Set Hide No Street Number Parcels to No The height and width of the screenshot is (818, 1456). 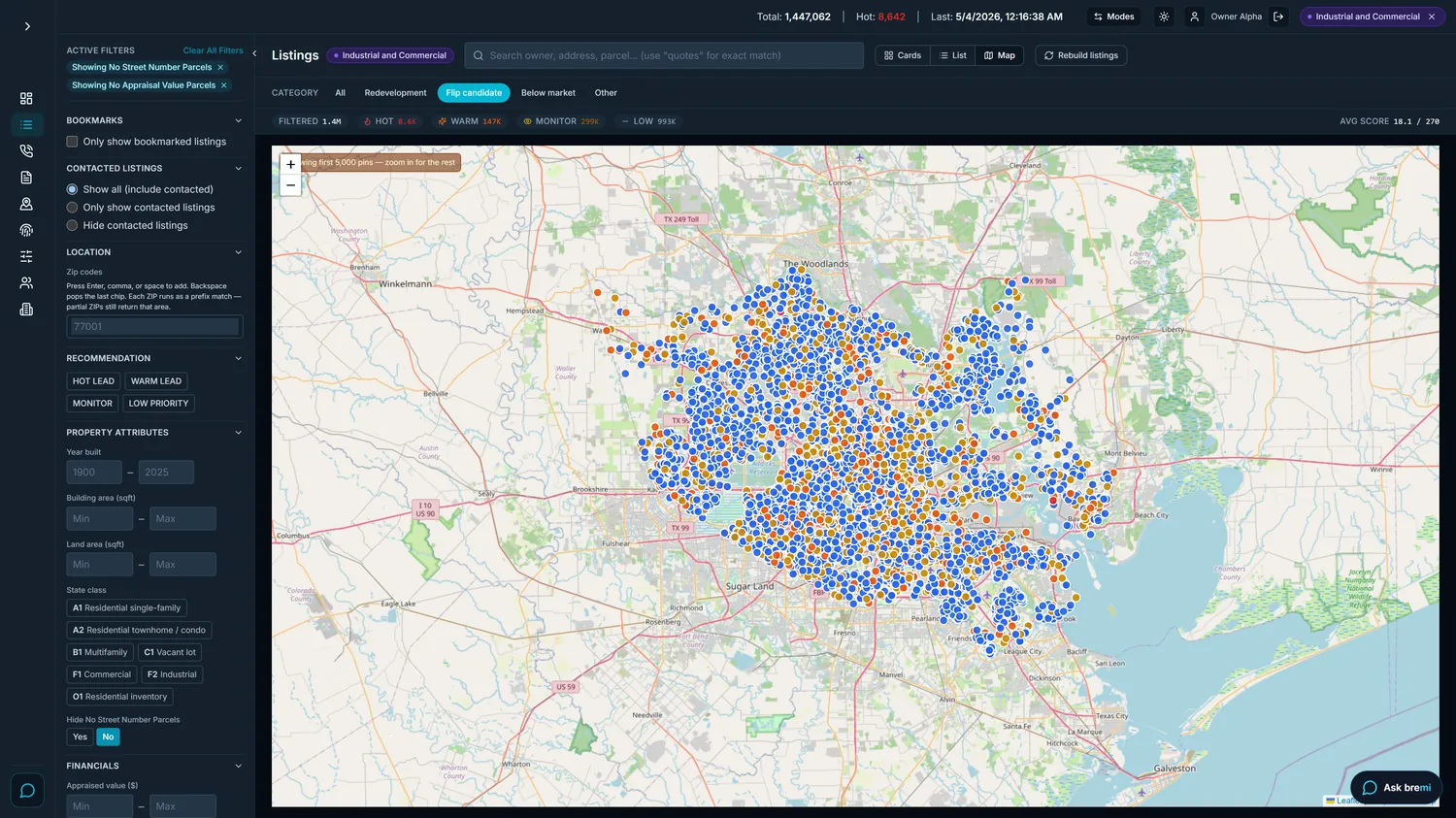108,736
